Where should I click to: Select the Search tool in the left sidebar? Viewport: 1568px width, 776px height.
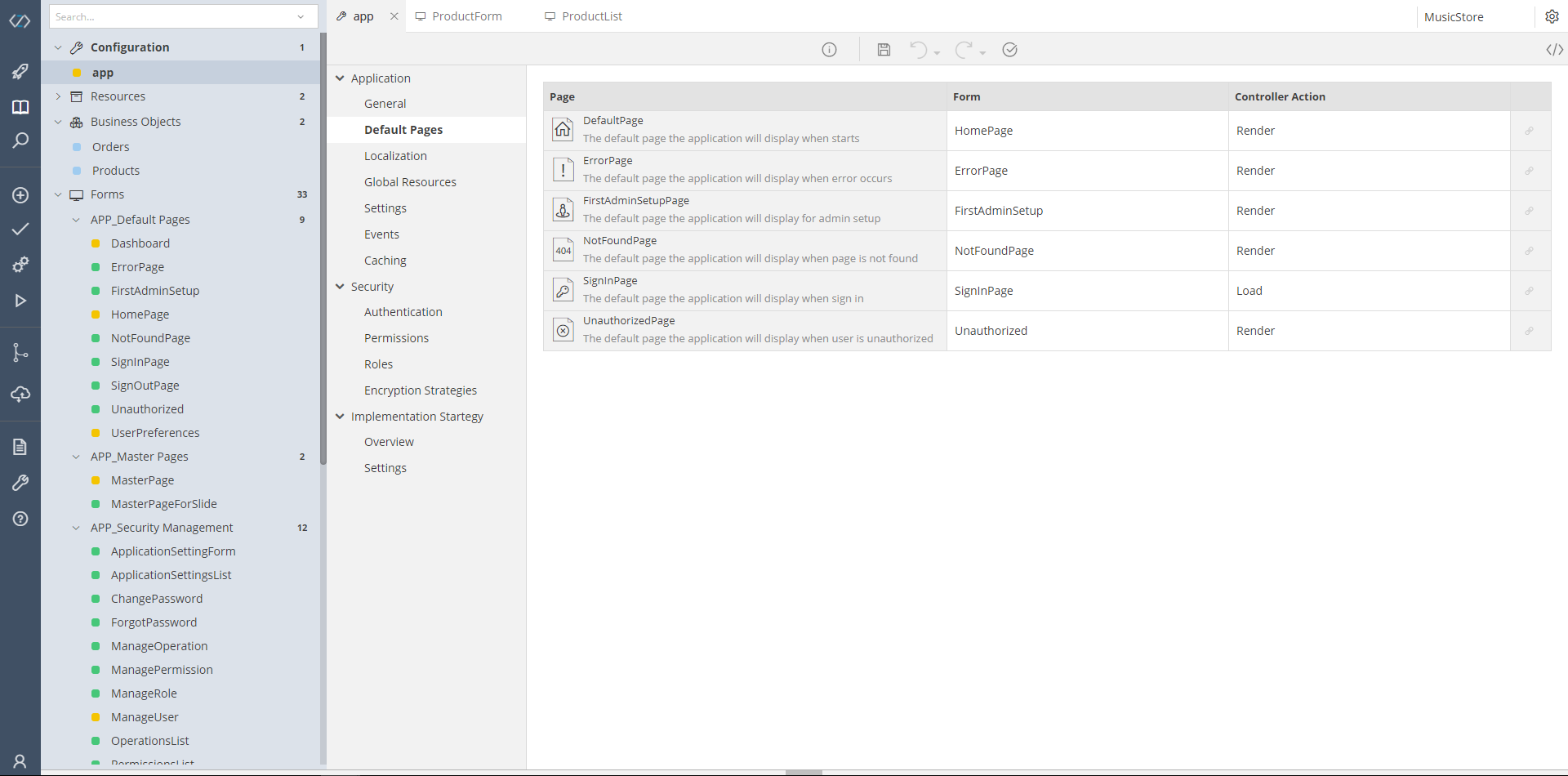click(x=20, y=140)
